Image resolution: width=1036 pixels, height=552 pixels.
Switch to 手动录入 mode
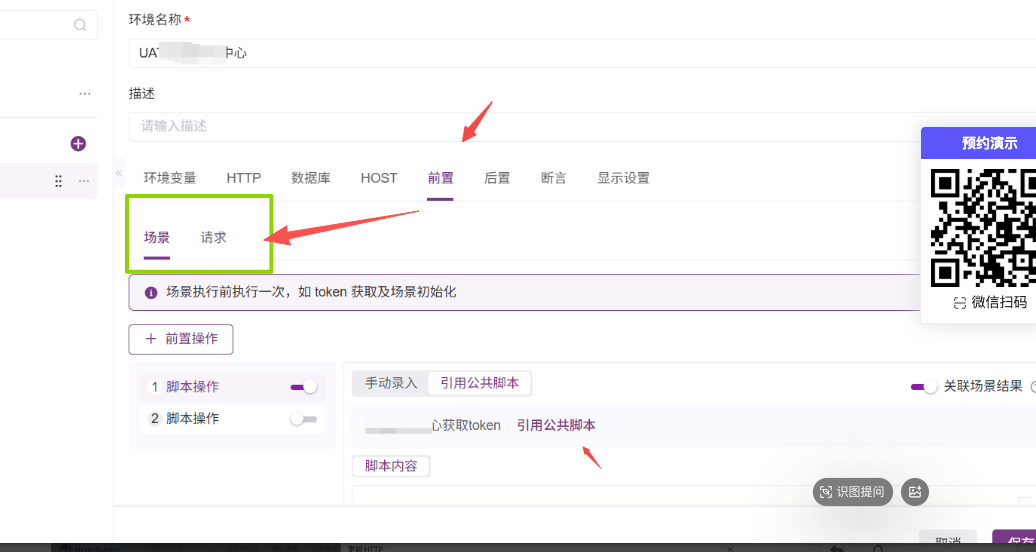point(391,383)
